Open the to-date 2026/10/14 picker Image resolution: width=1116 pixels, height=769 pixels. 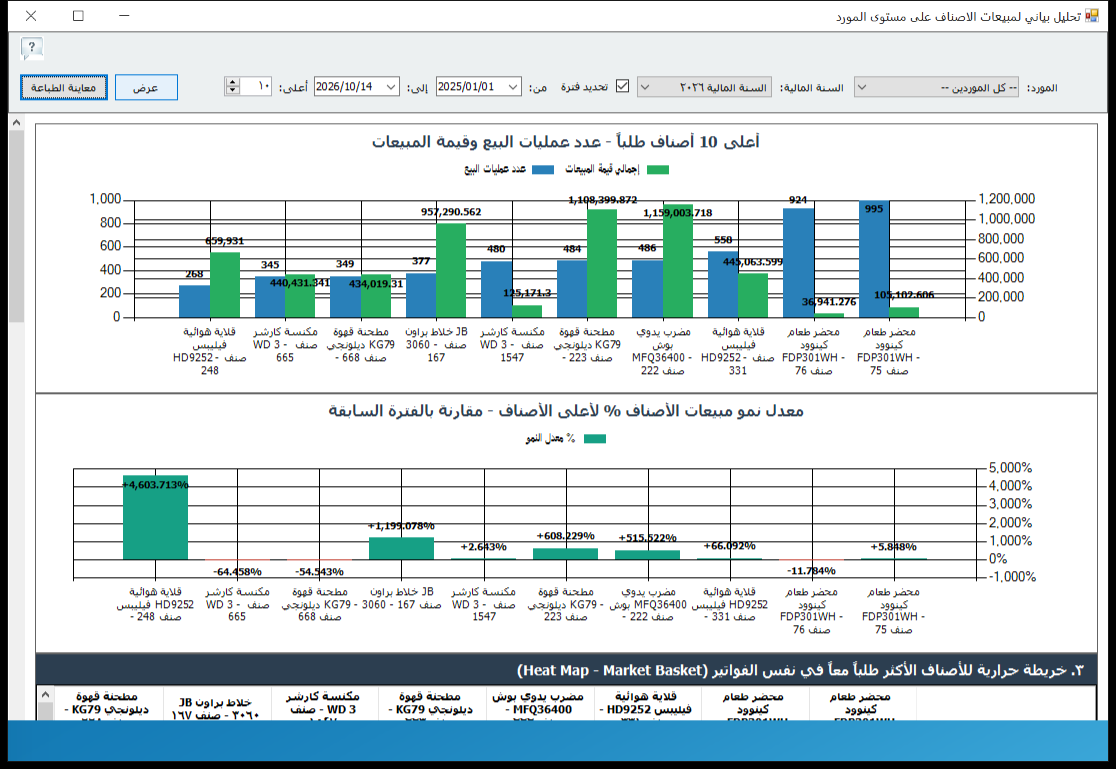[357, 87]
